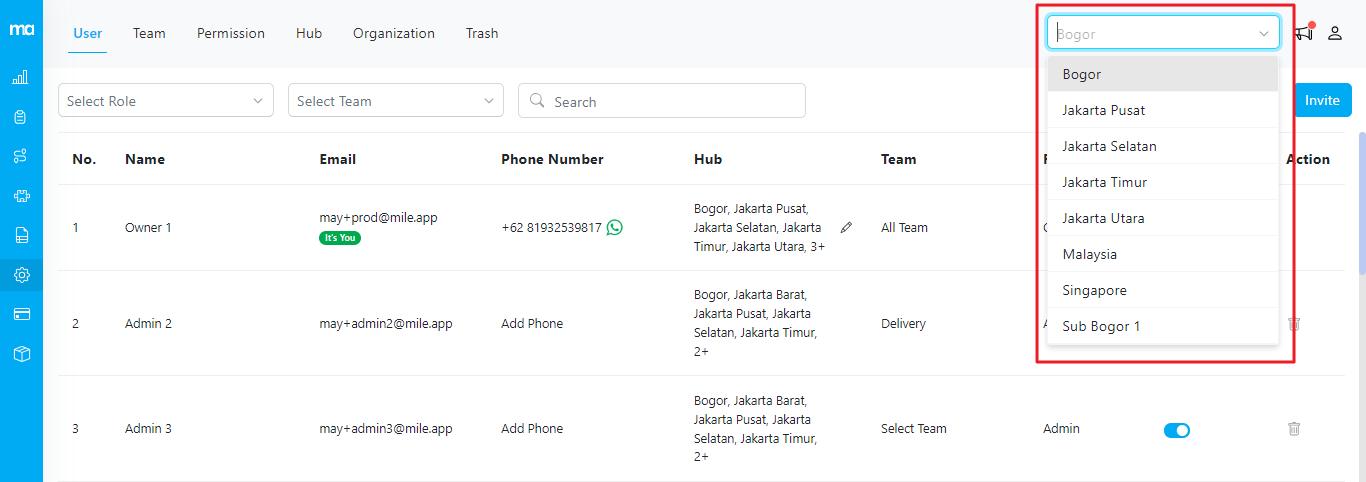Open the route flow icon in sidebar
The width and height of the screenshot is (1366, 482).
(x=21, y=156)
